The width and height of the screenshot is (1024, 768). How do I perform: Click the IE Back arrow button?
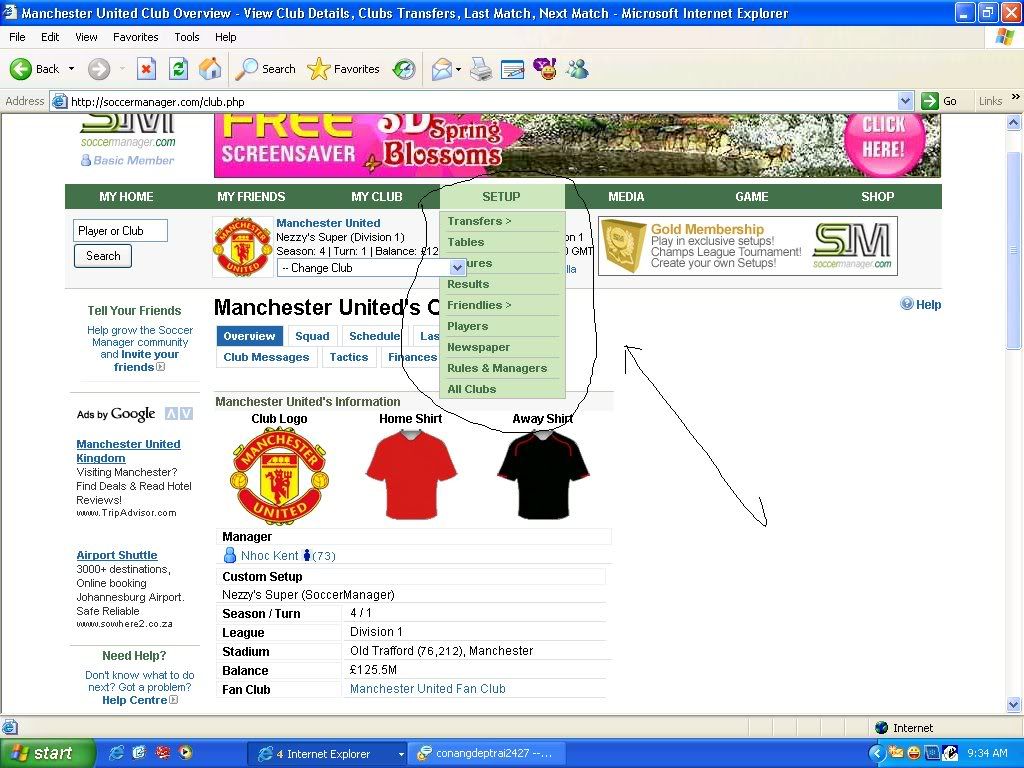click(21, 69)
